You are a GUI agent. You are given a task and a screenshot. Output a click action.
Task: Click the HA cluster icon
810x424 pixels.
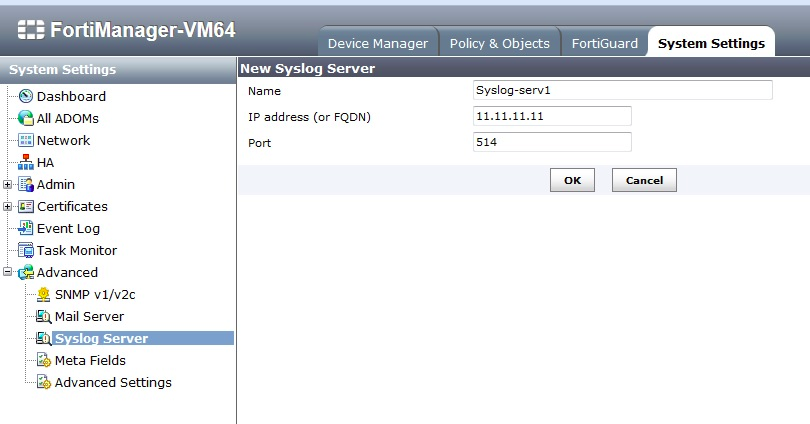pos(26,162)
